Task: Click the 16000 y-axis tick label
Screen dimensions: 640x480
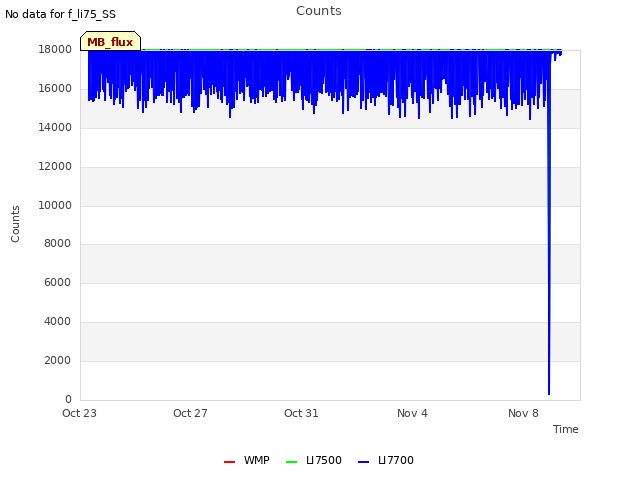Action: pos(55,89)
